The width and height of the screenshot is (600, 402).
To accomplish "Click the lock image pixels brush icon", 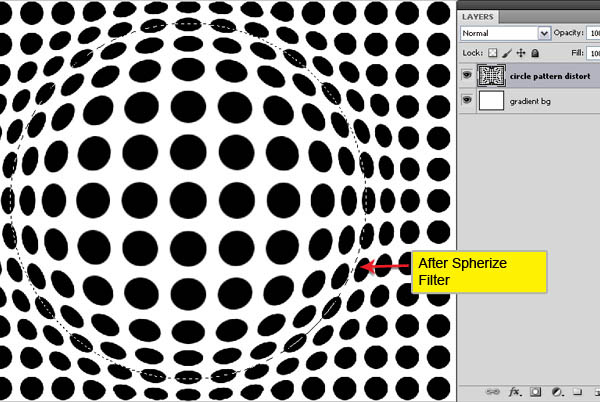I will [509, 52].
